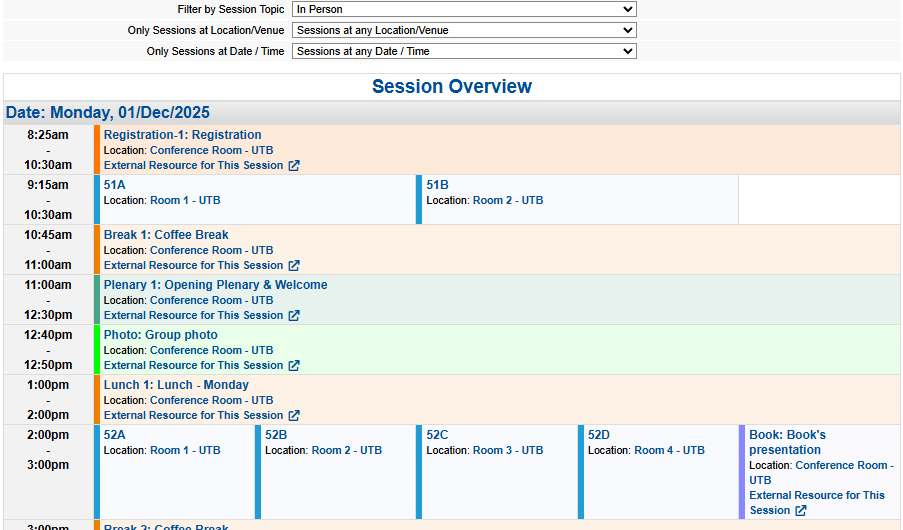
Task: Open Plenary 1: Opening Plenary & Welcome
Action: (215, 285)
